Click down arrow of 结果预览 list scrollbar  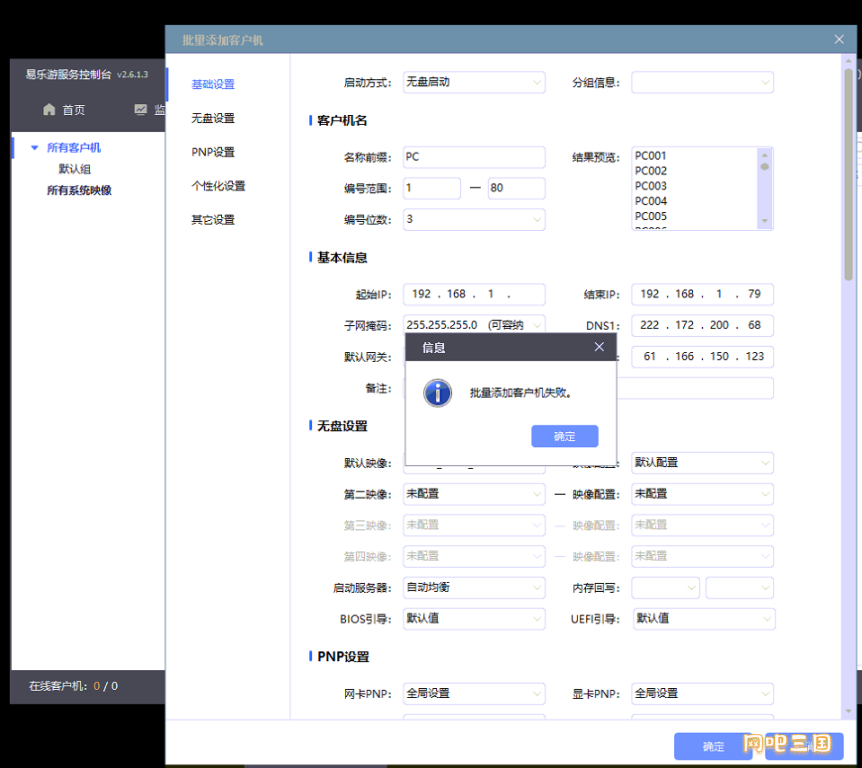[765, 221]
